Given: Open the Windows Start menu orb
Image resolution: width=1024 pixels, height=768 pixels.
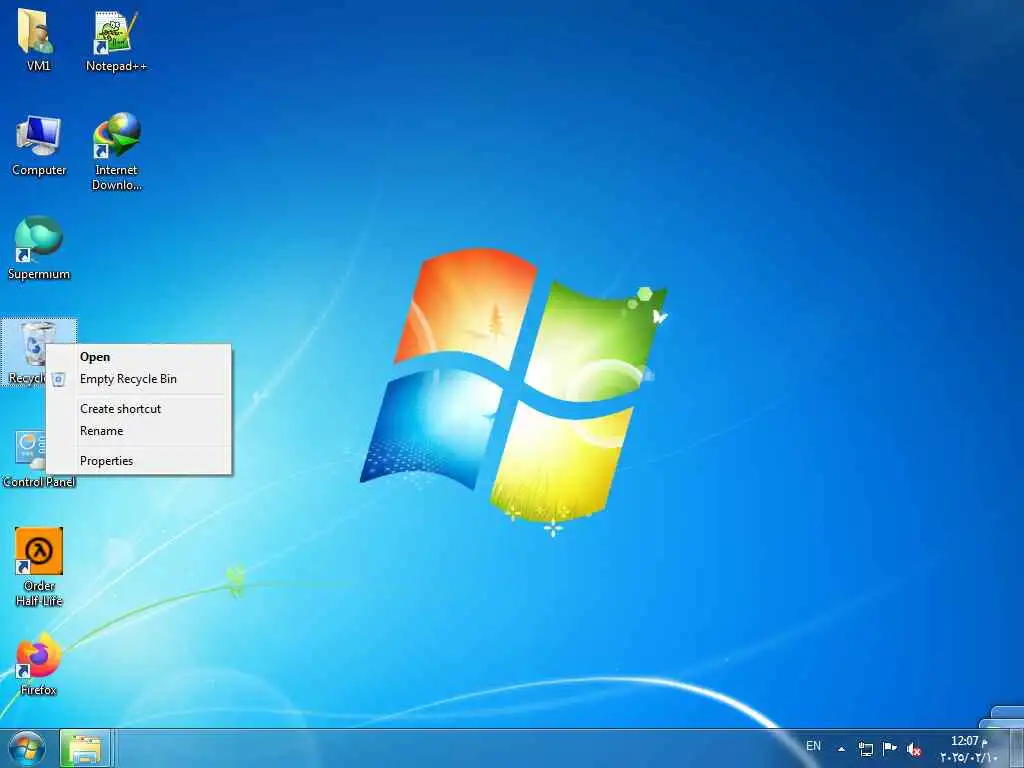Looking at the screenshot, I should tap(27, 748).
